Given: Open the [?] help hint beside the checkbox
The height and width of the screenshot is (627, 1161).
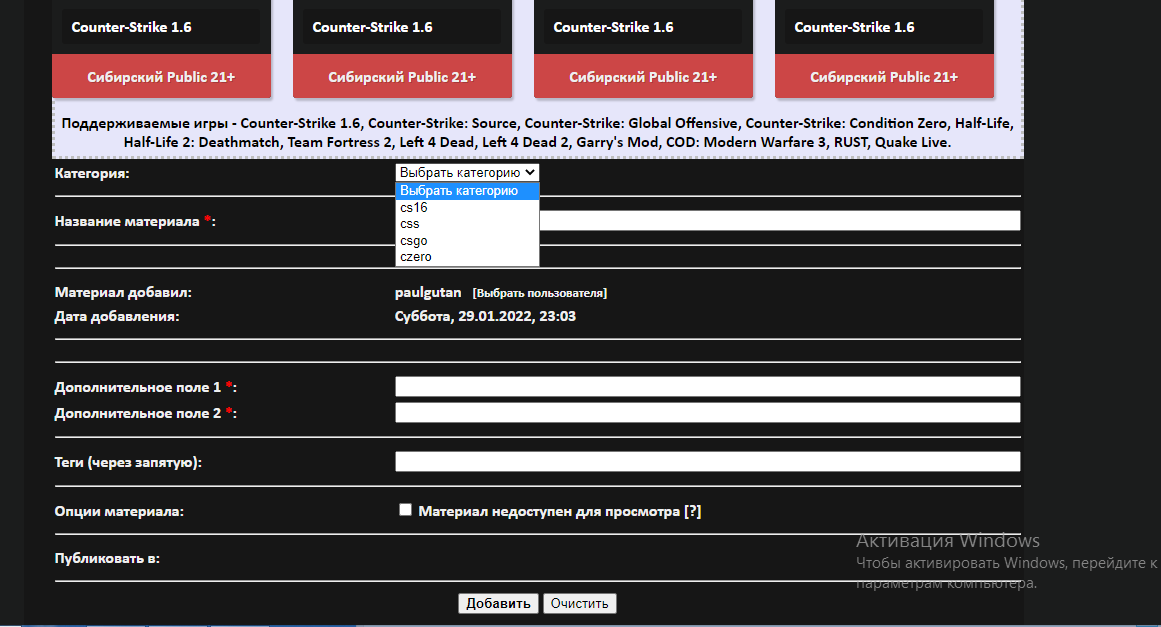Looking at the screenshot, I should tap(692, 511).
